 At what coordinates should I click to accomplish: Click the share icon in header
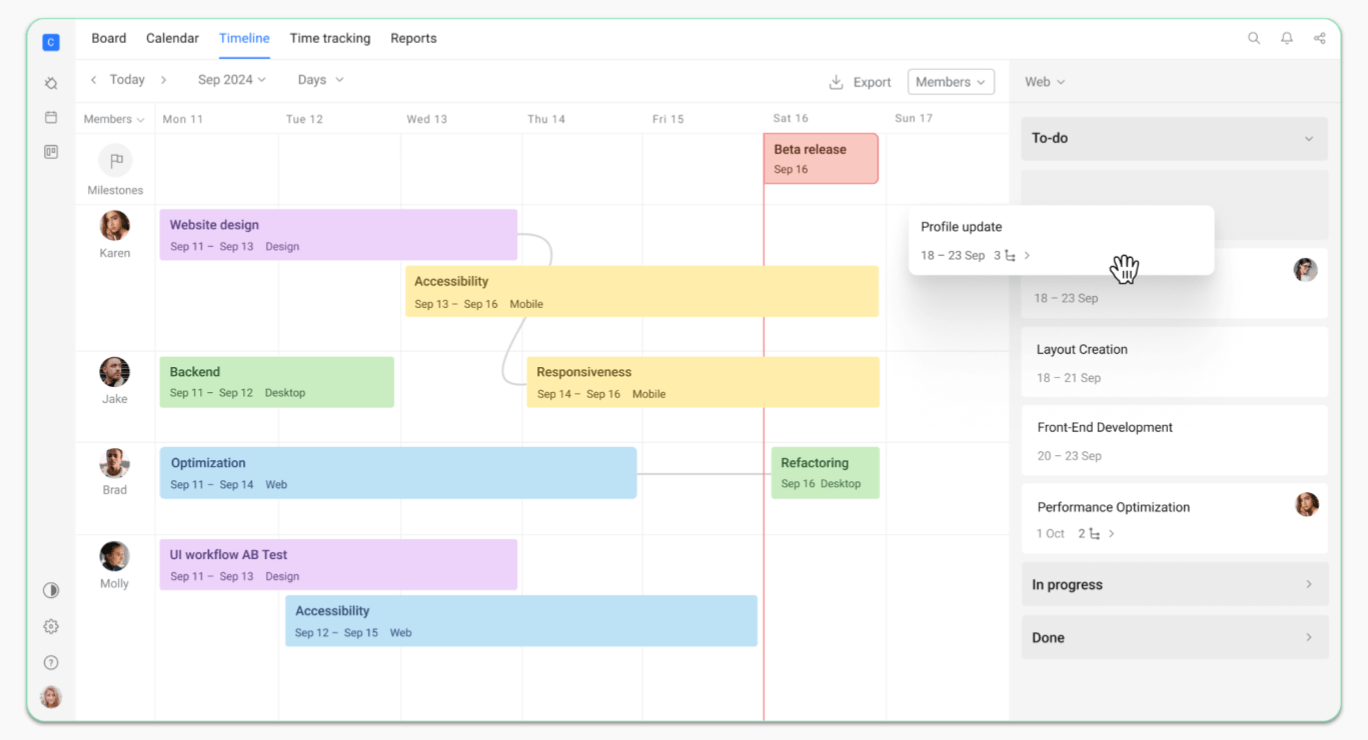click(x=1320, y=38)
